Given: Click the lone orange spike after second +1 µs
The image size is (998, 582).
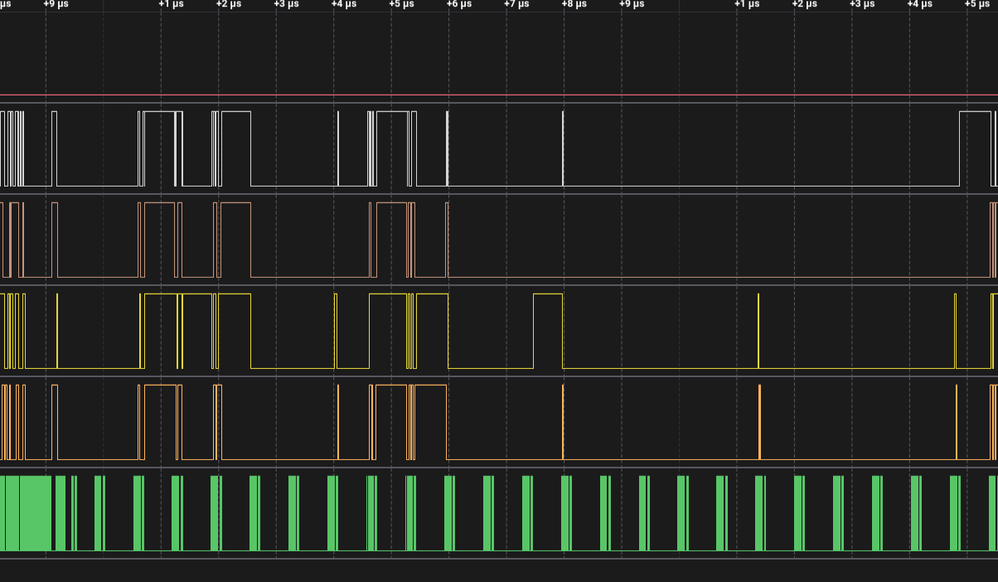Looking at the screenshot, I should 759,422.
